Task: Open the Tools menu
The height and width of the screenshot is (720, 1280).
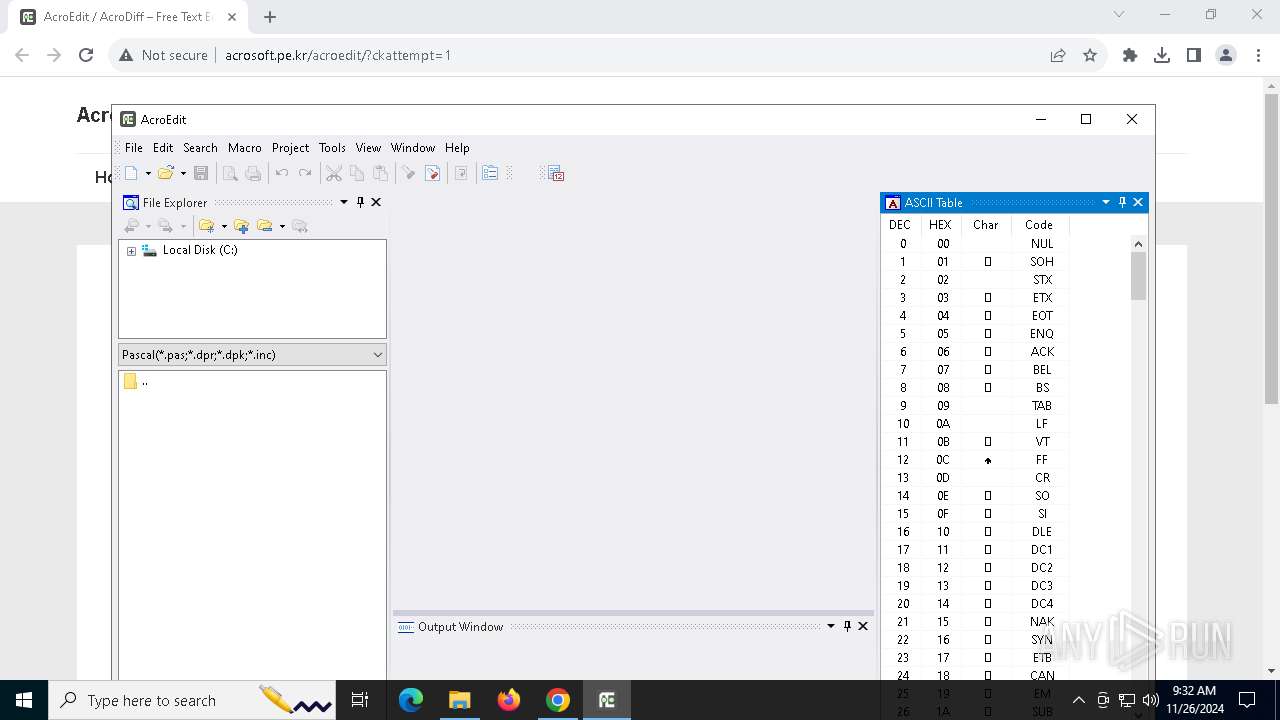Action: tap(332, 147)
